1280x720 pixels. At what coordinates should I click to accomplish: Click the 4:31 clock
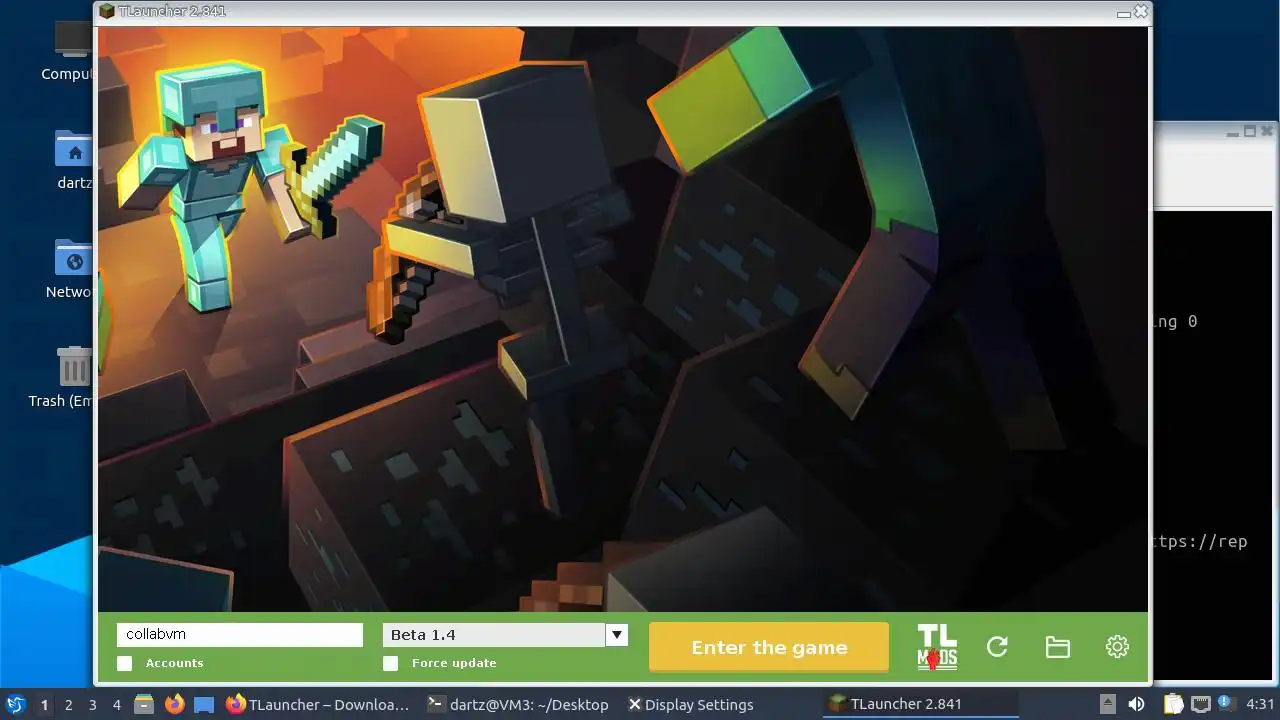1260,704
